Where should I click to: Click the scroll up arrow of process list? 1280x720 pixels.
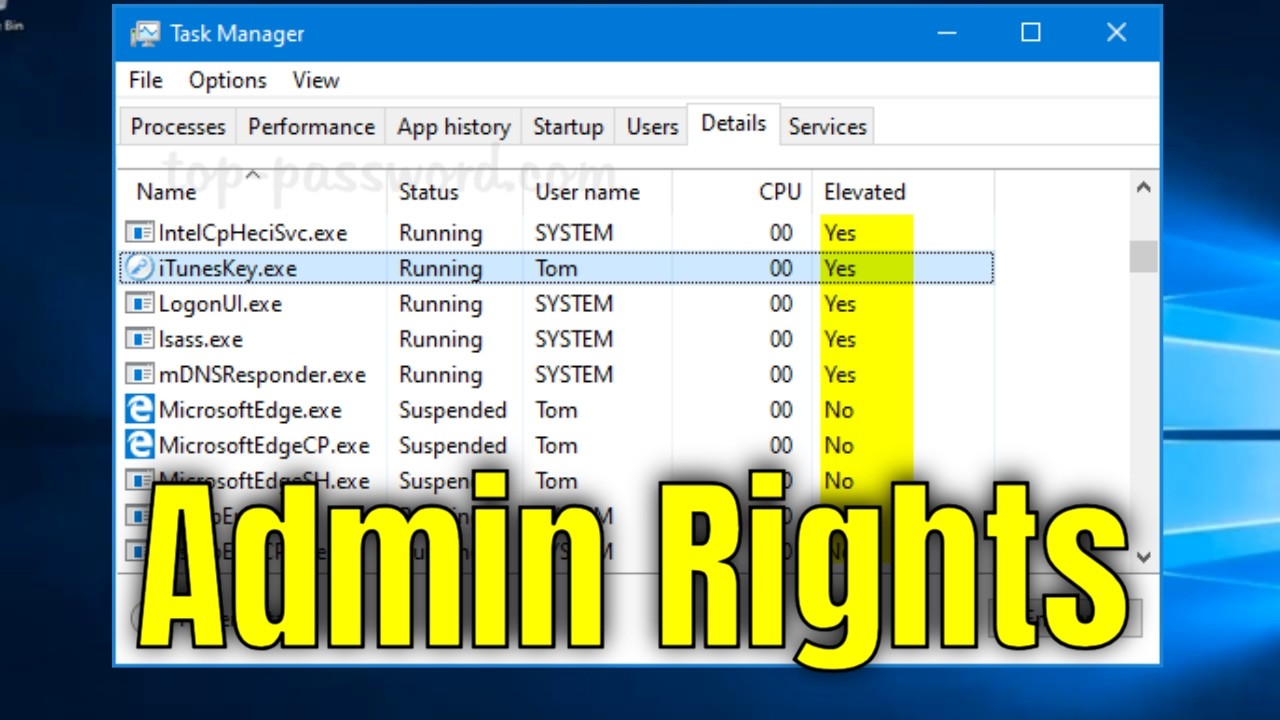pyautogui.click(x=1144, y=188)
